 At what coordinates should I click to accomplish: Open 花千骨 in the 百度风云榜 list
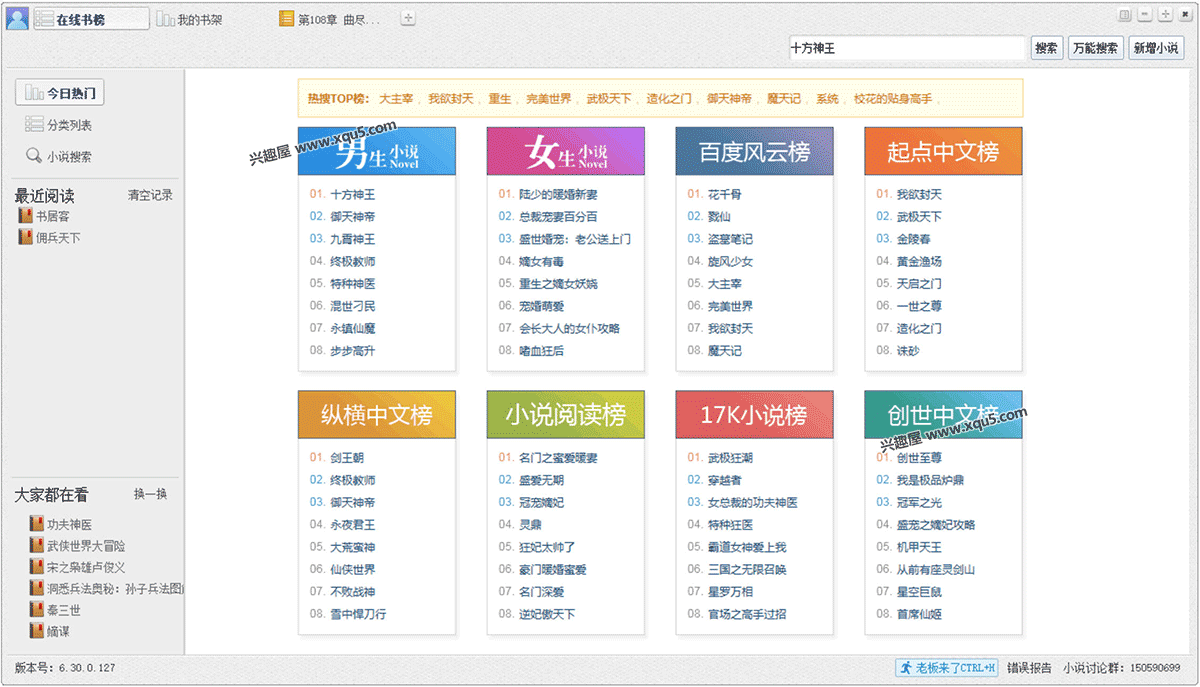tap(724, 194)
